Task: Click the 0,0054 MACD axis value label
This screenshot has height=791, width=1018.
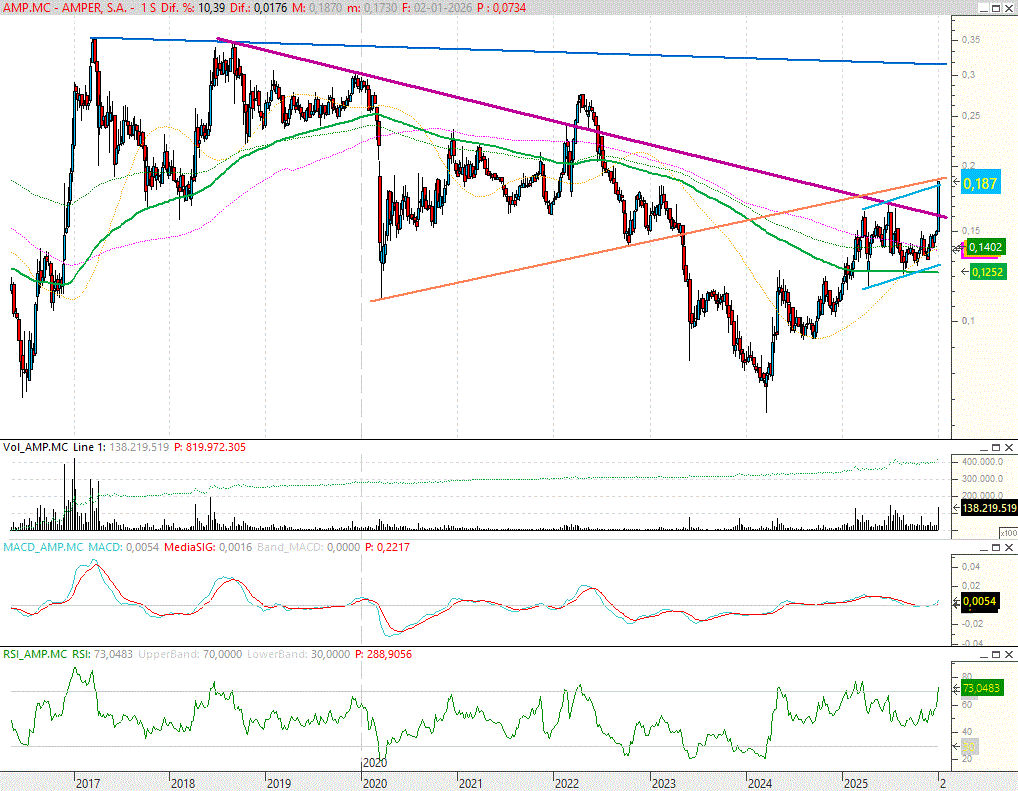Action: pyautogui.click(x=980, y=601)
